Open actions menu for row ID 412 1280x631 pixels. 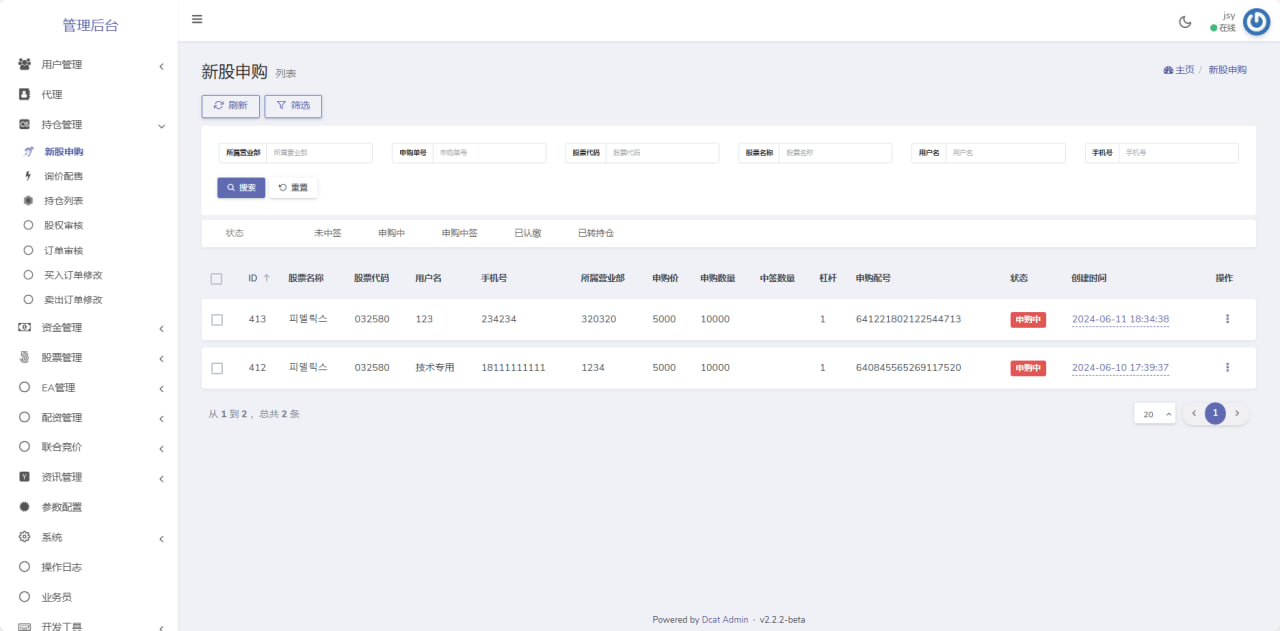[1227, 368]
